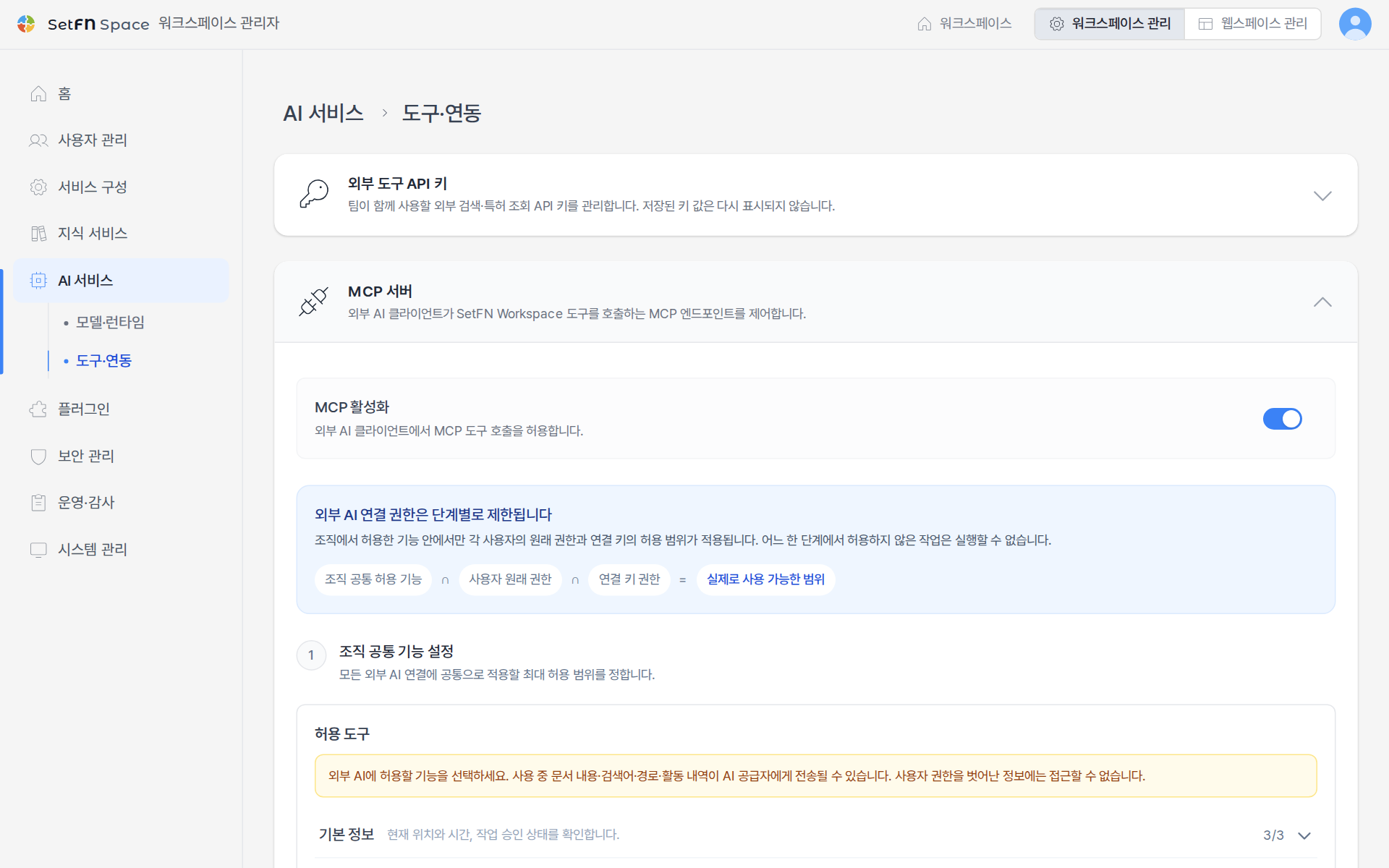Click the 3/3 count on 기본 정보 row
Viewport: 1389px width, 868px height.
click(1273, 835)
